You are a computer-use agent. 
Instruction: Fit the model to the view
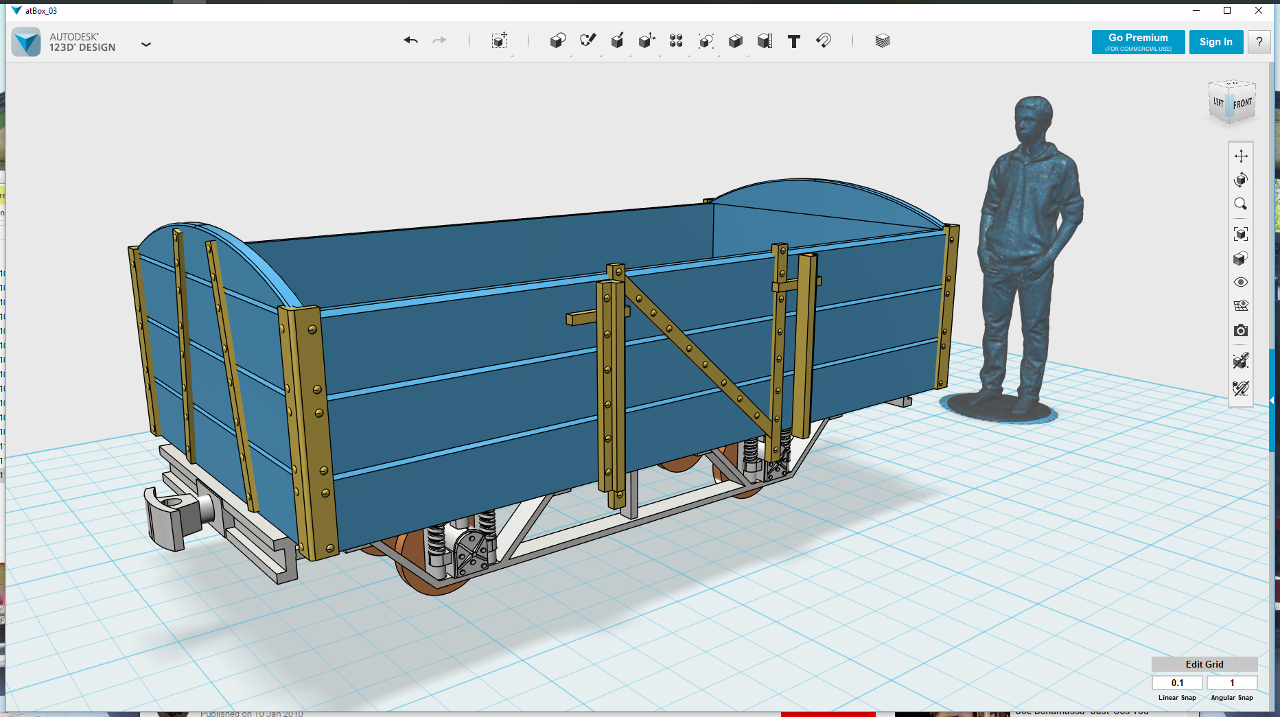click(1241, 234)
